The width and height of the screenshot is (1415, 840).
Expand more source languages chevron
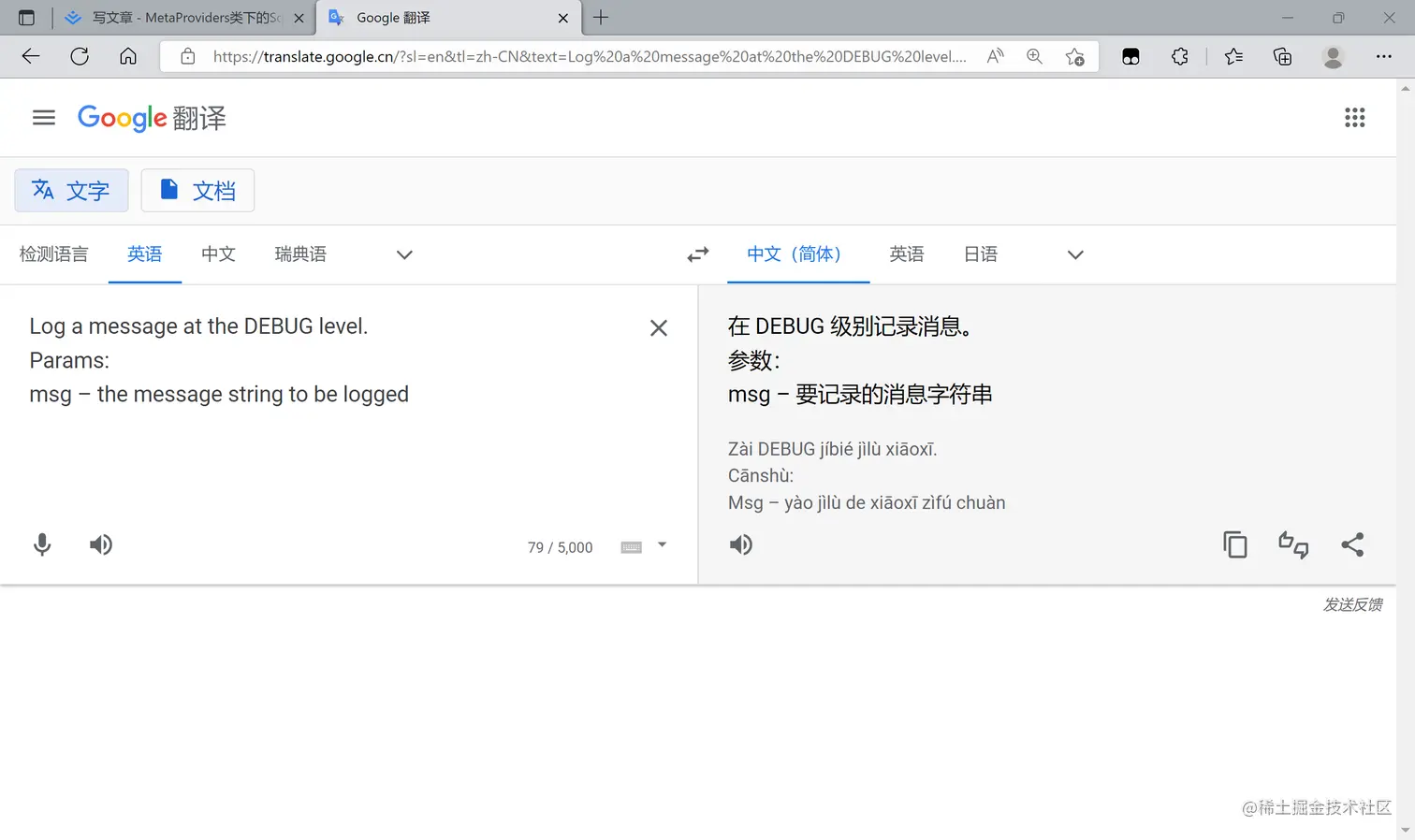pyautogui.click(x=404, y=254)
